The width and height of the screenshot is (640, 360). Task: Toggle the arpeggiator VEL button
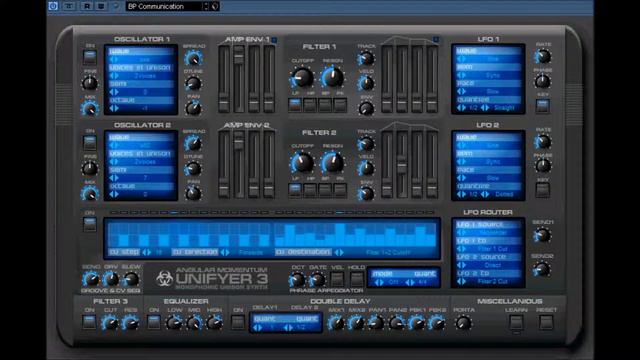pos(337,279)
